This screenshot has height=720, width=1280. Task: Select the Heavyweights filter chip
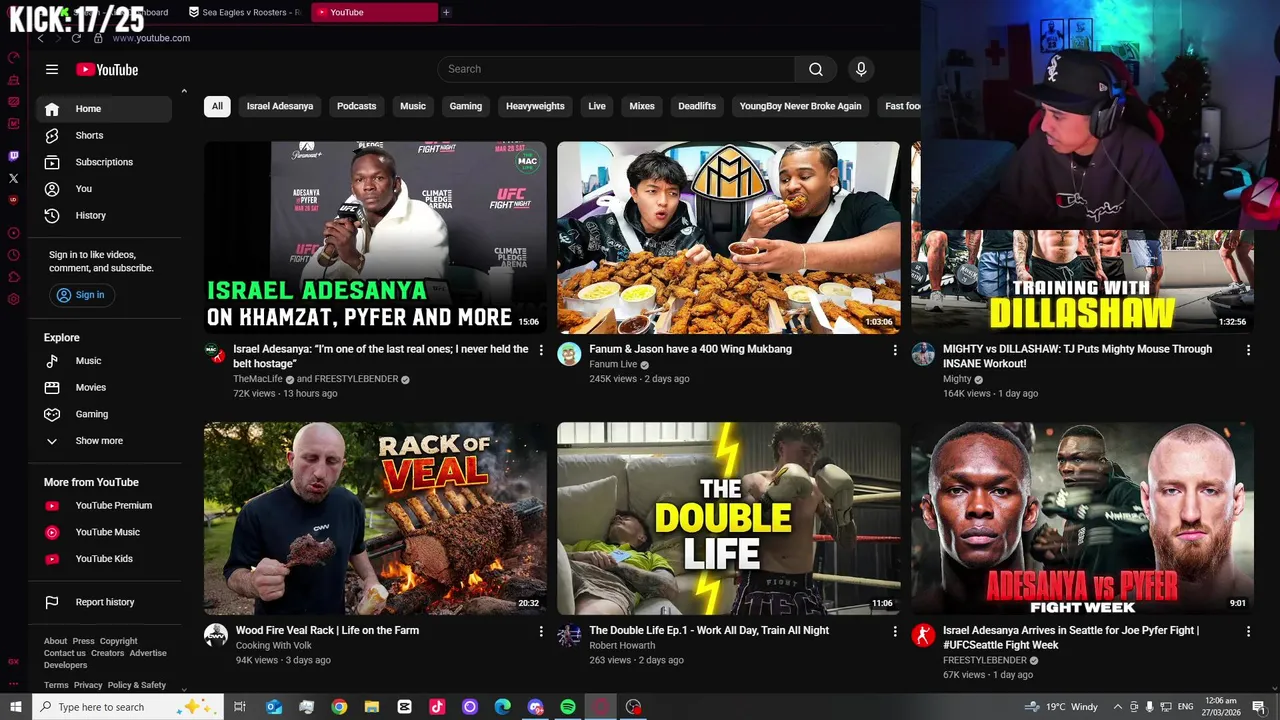(535, 106)
